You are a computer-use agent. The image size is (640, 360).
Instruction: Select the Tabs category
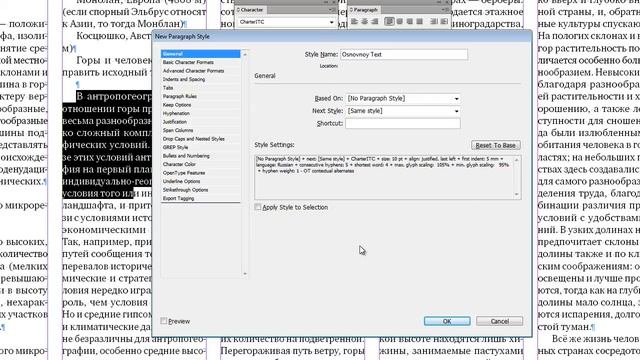point(200,88)
